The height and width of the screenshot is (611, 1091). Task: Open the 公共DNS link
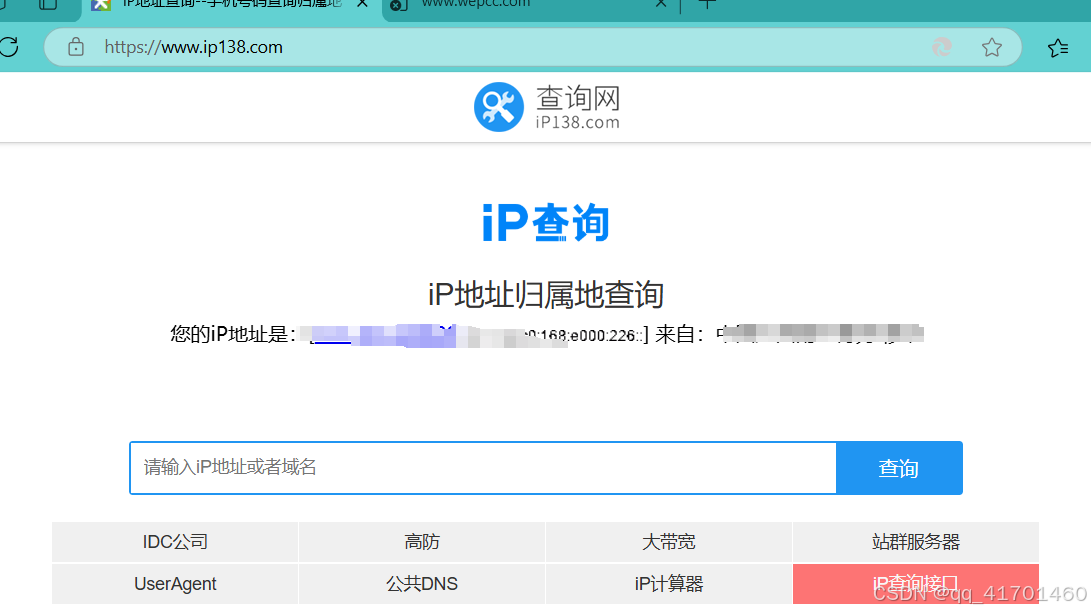(421, 584)
